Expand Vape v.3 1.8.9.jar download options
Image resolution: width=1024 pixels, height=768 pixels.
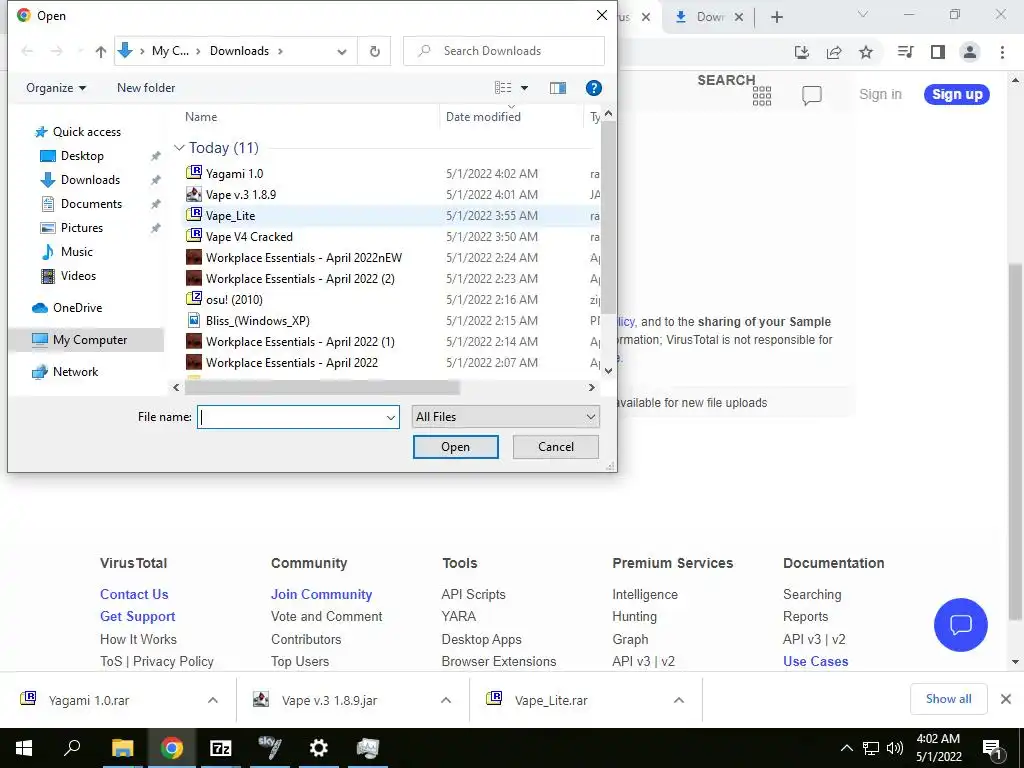(x=446, y=700)
